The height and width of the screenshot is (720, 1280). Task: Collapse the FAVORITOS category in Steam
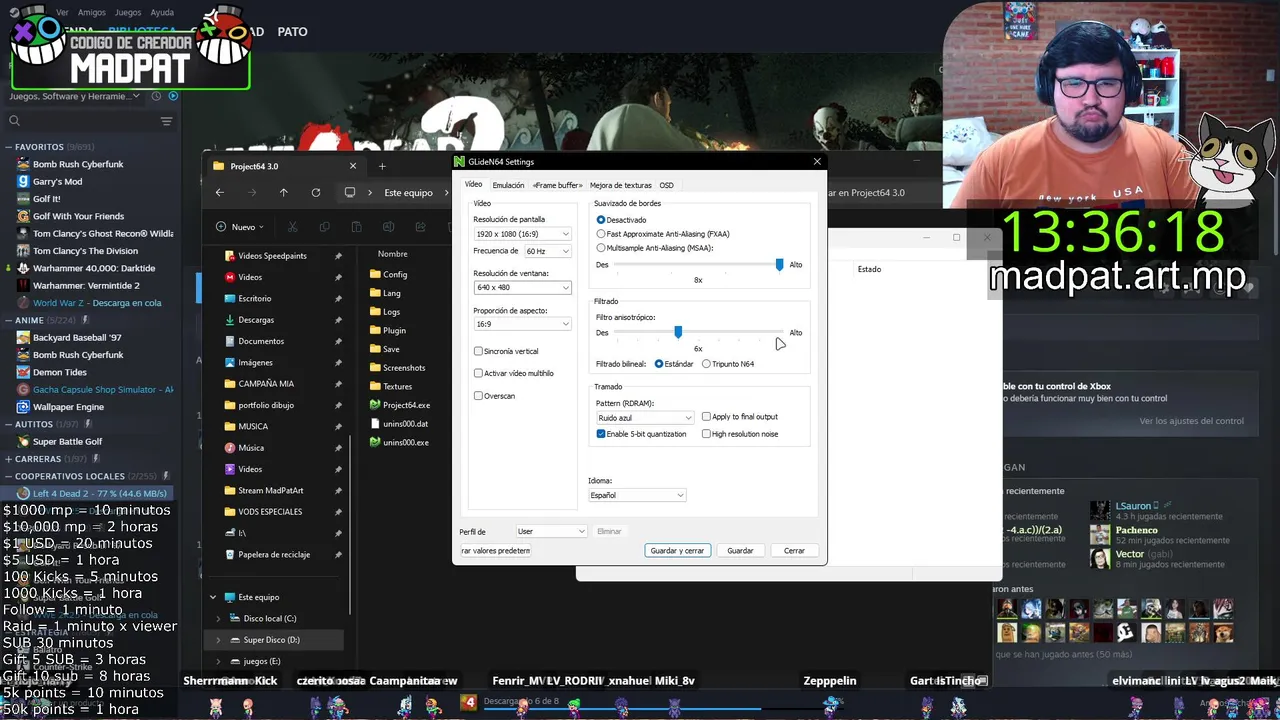pos(9,147)
